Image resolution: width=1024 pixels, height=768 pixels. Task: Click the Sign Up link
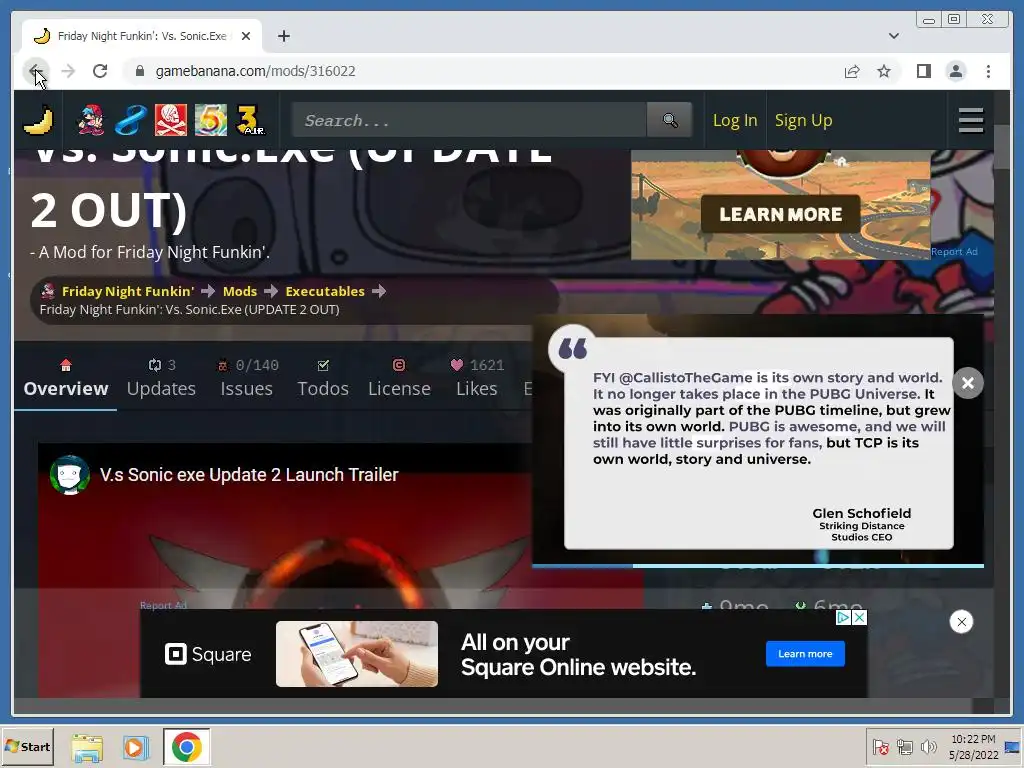pos(803,120)
